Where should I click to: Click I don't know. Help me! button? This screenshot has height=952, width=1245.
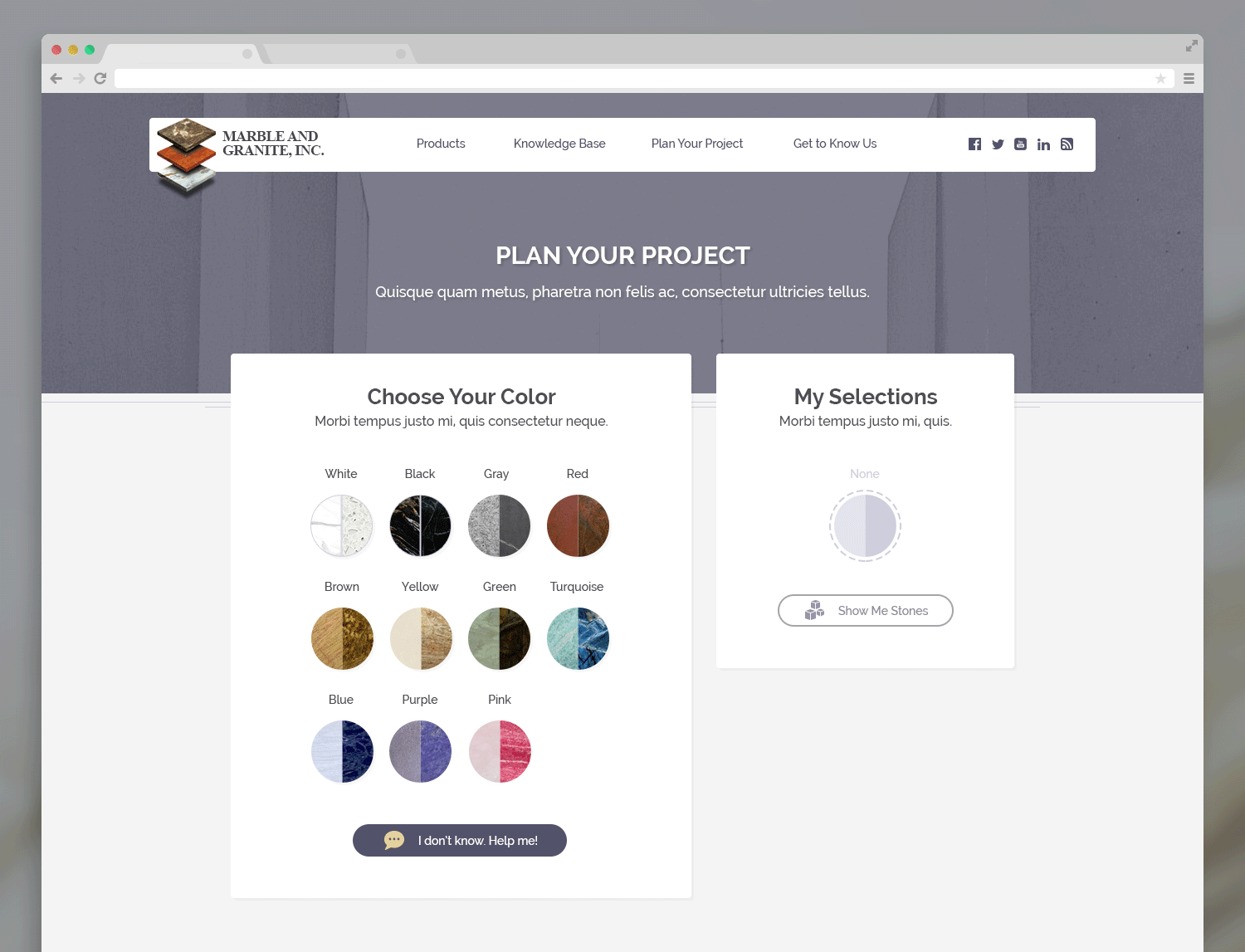pyautogui.click(x=460, y=840)
